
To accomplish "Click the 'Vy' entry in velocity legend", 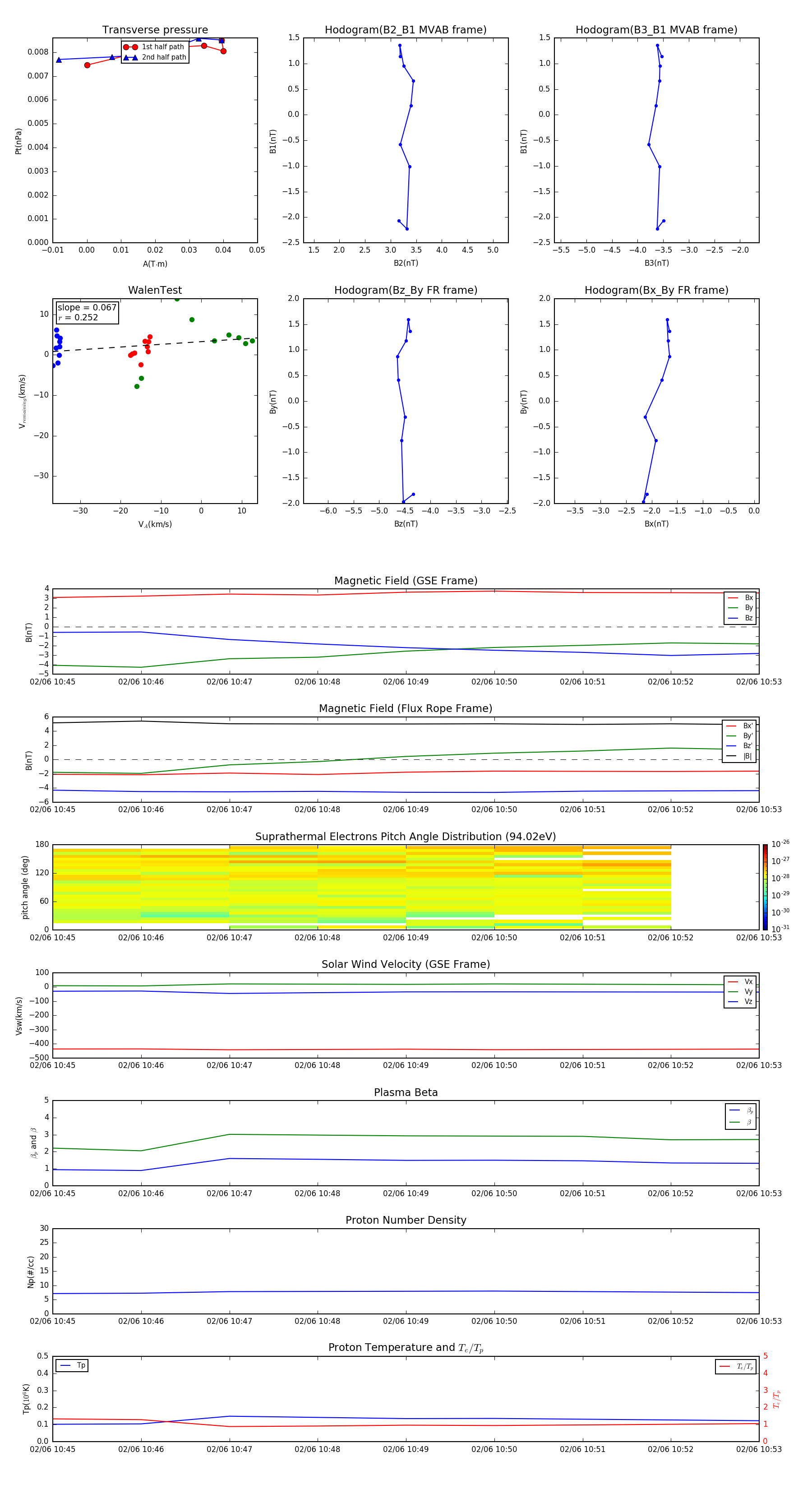I will coord(740,991).
